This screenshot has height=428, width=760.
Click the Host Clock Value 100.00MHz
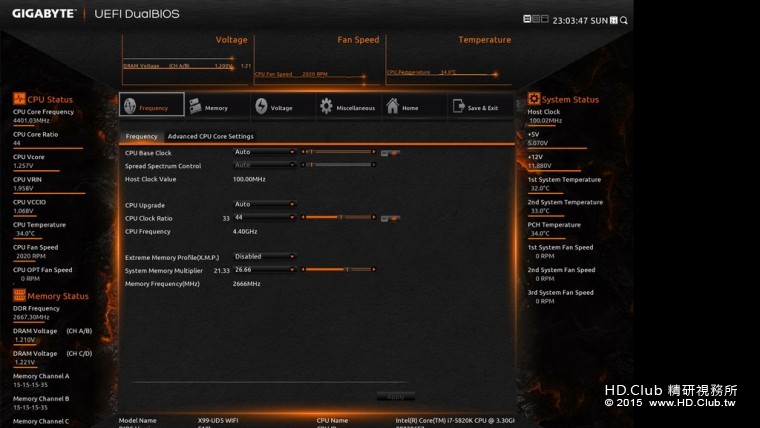[x=249, y=179]
